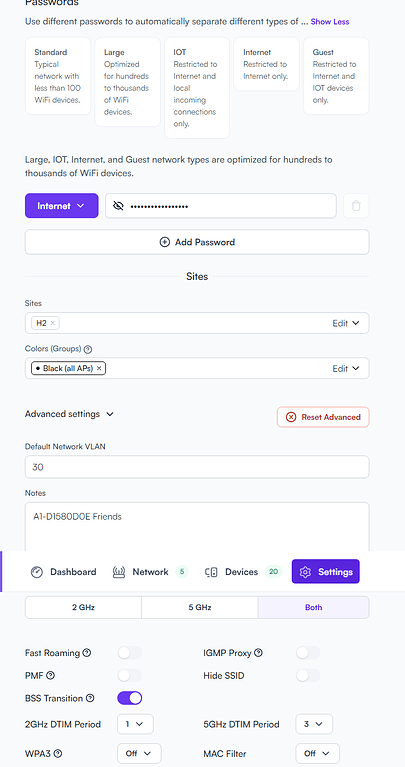Click the Reset Advanced button
The width and height of the screenshot is (405, 767).
tap(323, 417)
